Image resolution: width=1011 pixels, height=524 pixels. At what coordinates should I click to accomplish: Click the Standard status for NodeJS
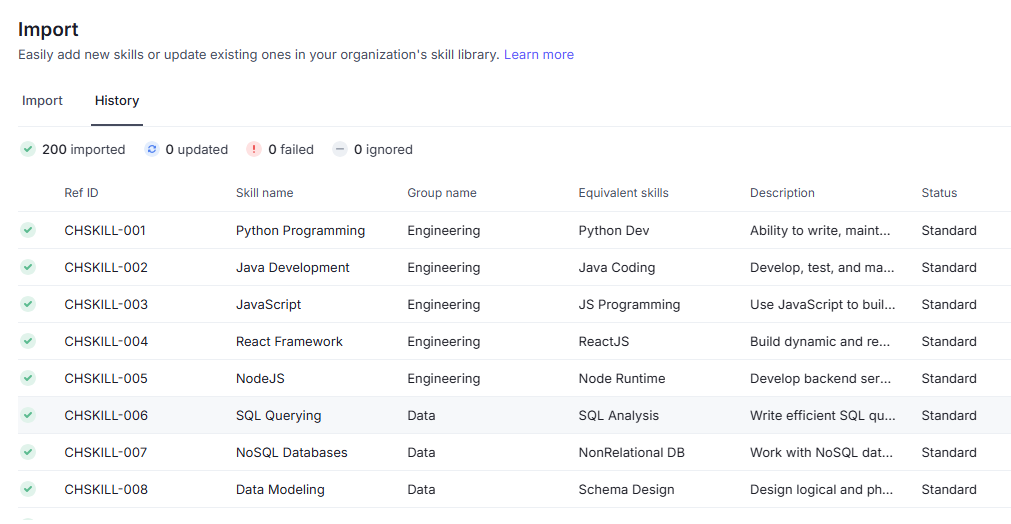point(948,378)
